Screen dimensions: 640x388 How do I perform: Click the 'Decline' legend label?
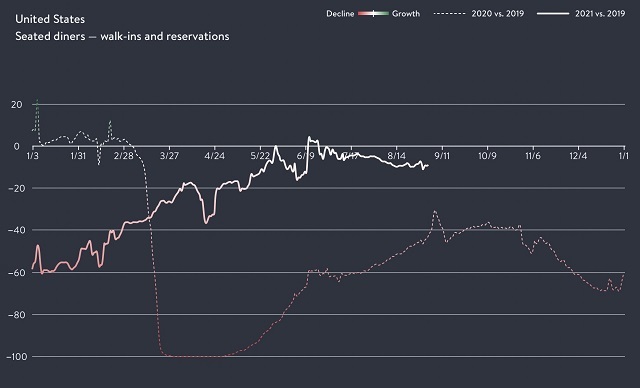[x=340, y=13]
